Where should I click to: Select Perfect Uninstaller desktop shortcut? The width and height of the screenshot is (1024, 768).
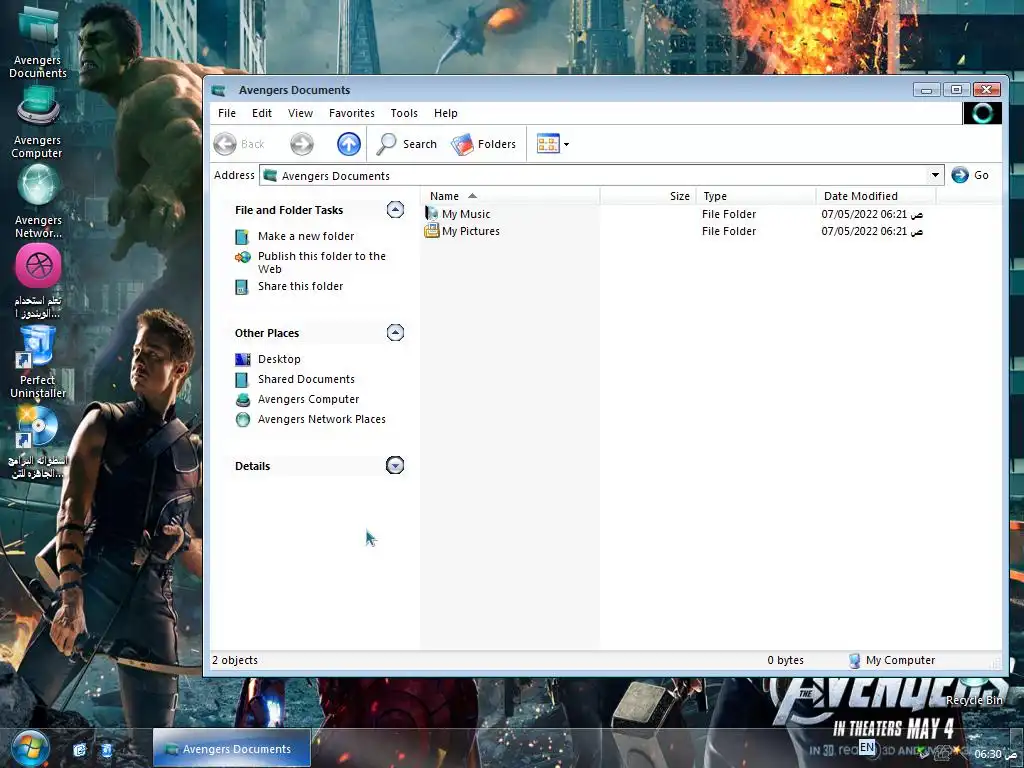(38, 362)
